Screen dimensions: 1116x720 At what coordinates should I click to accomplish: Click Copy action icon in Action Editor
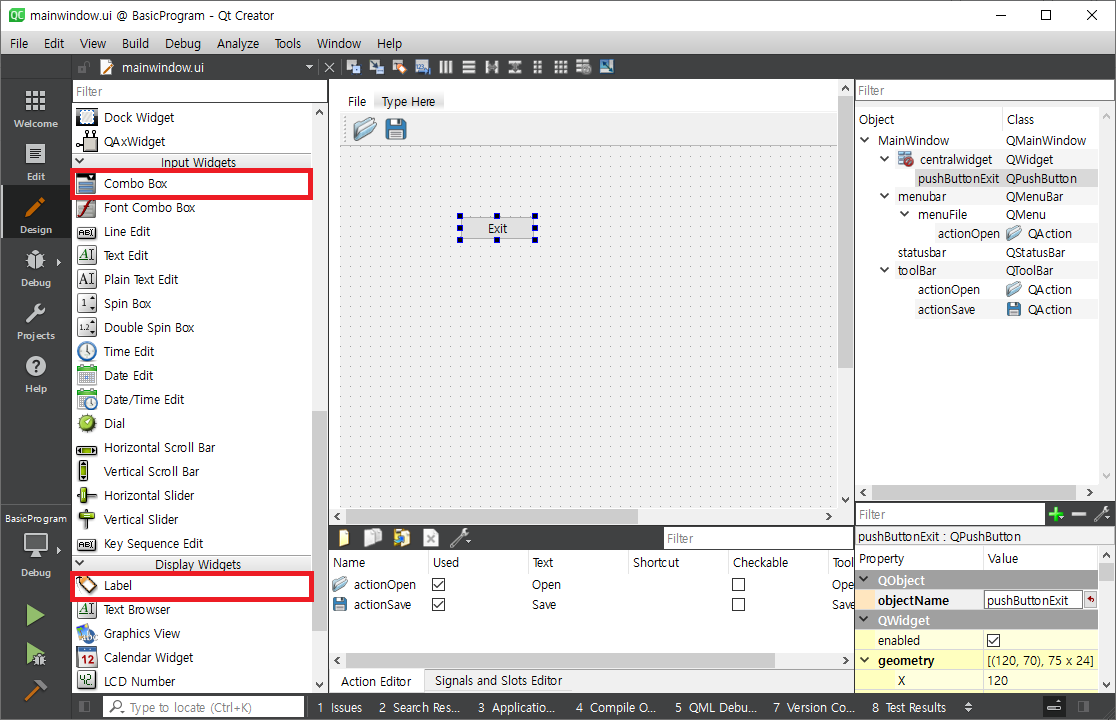pos(373,538)
